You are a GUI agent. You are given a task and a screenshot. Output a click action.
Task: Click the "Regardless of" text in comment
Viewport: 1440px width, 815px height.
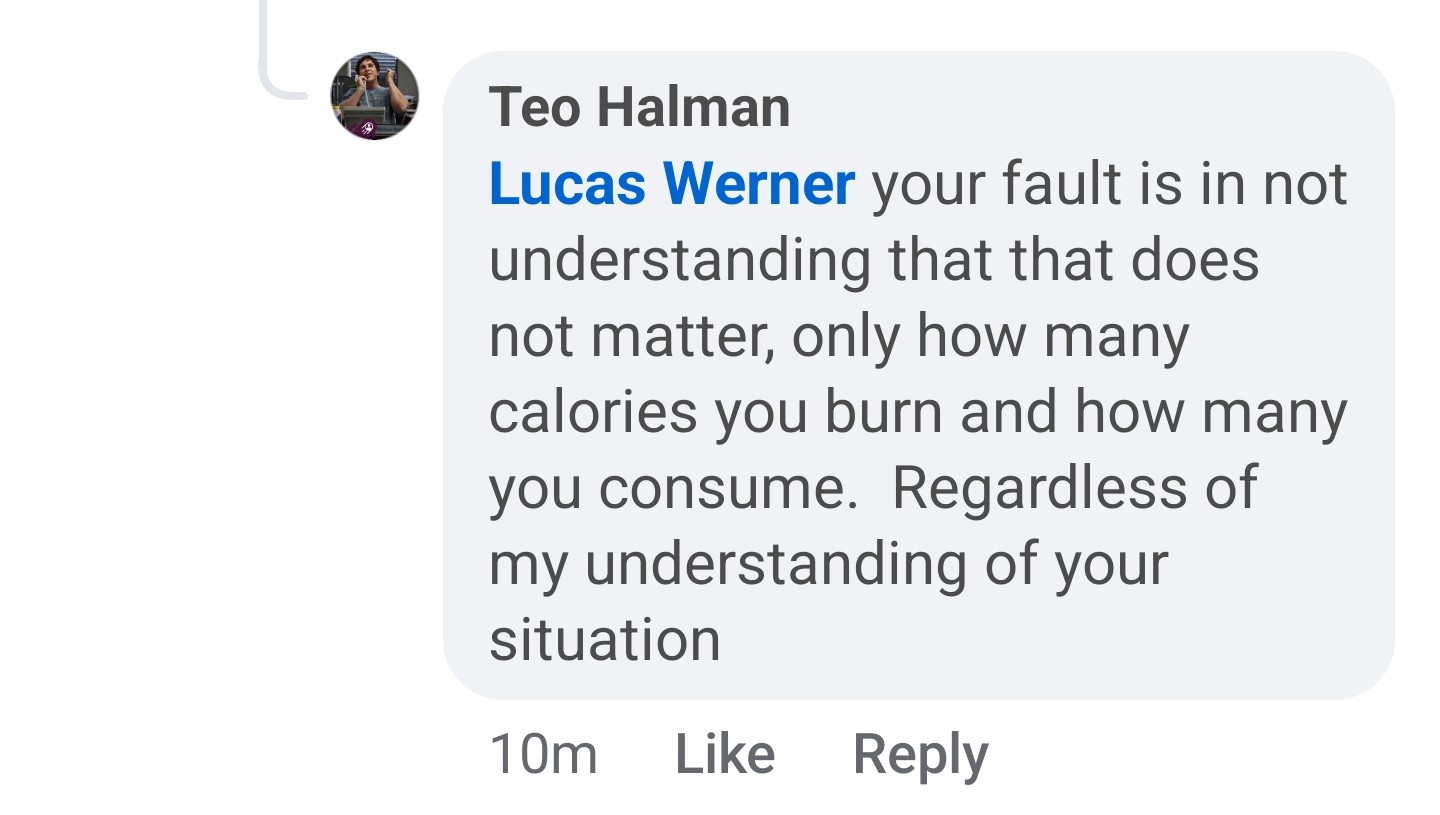pyautogui.click(x=1074, y=490)
